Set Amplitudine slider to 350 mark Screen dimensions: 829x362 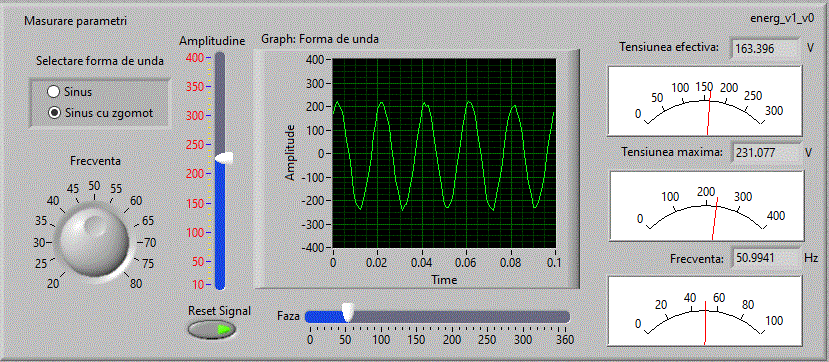click(x=220, y=87)
